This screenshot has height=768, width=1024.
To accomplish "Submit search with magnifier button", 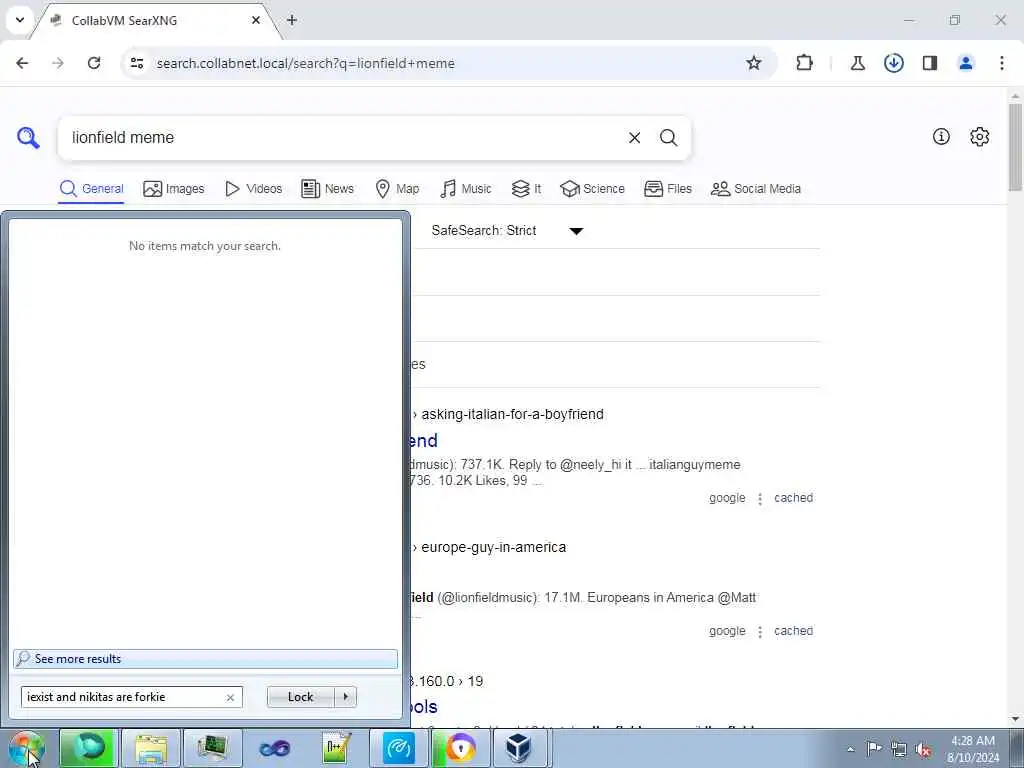I will [x=668, y=138].
